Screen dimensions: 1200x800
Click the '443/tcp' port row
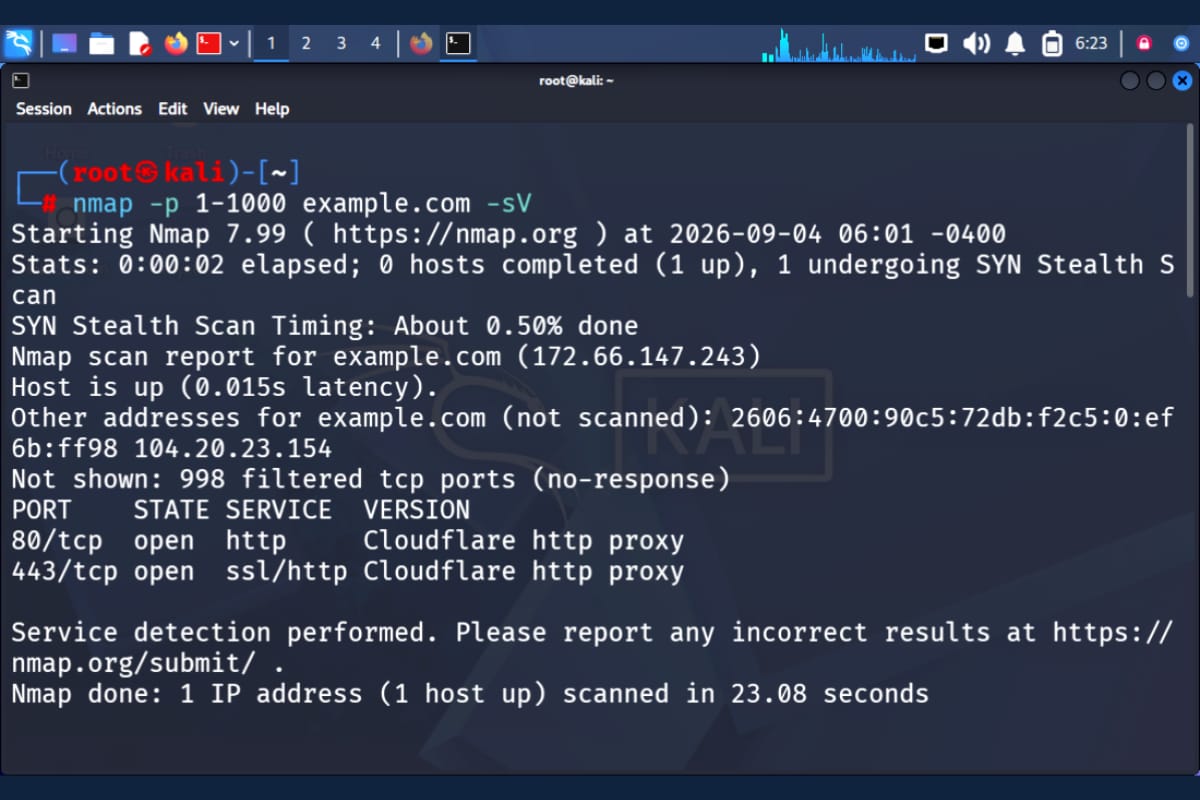point(348,572)
